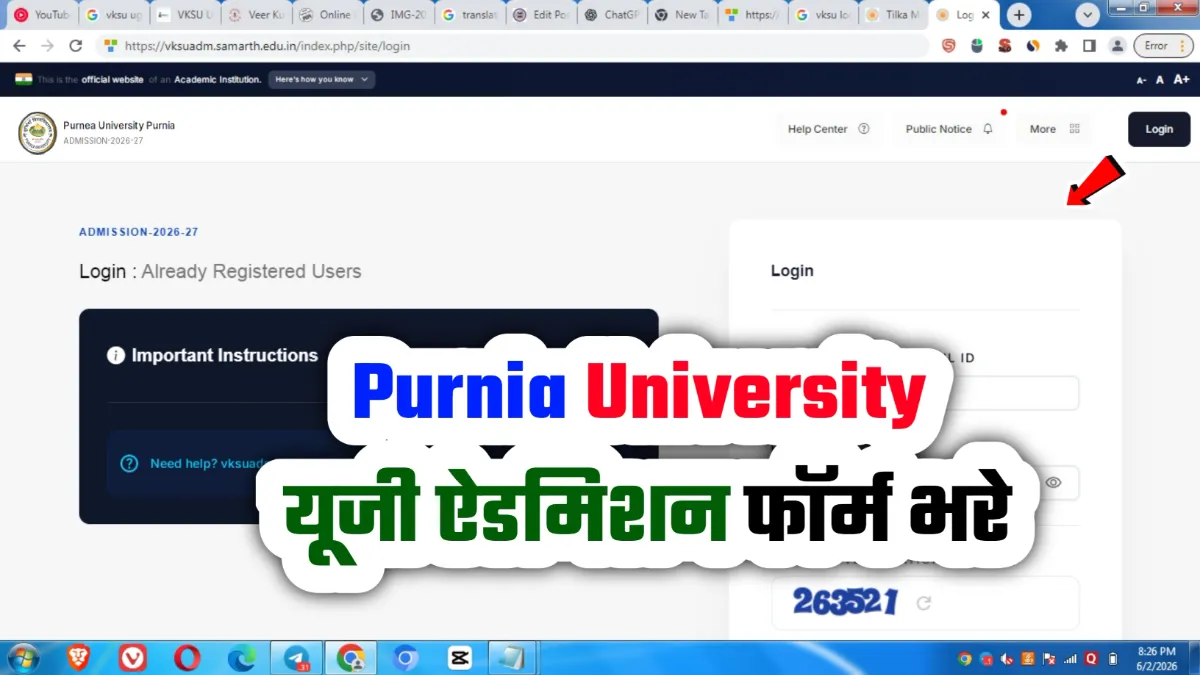Click Purnea University Purnia header text
Image resolution: width=1200 pixels, height=675 pixels.
point(119,125)
